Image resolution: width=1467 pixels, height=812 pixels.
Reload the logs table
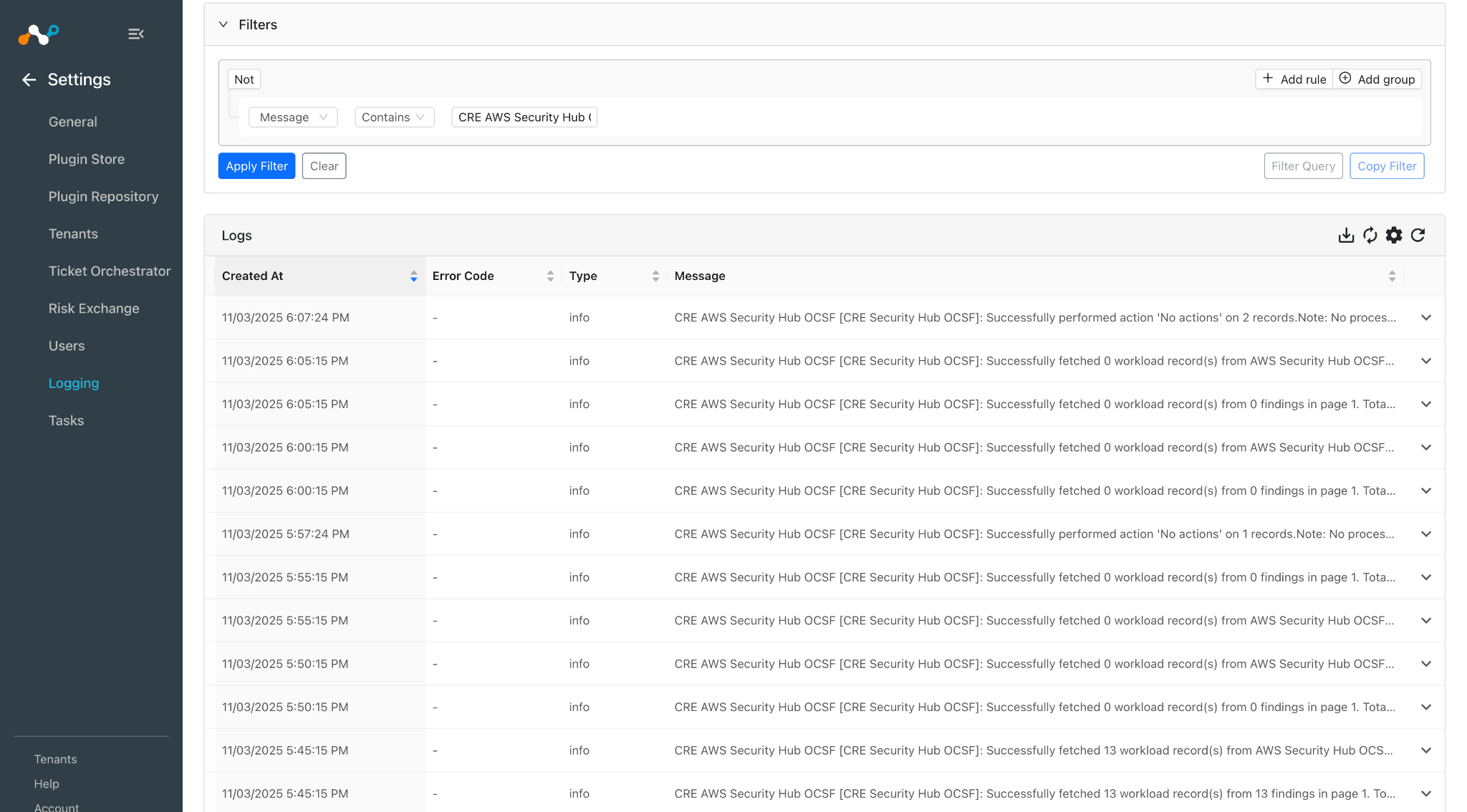coord(1418,236)
